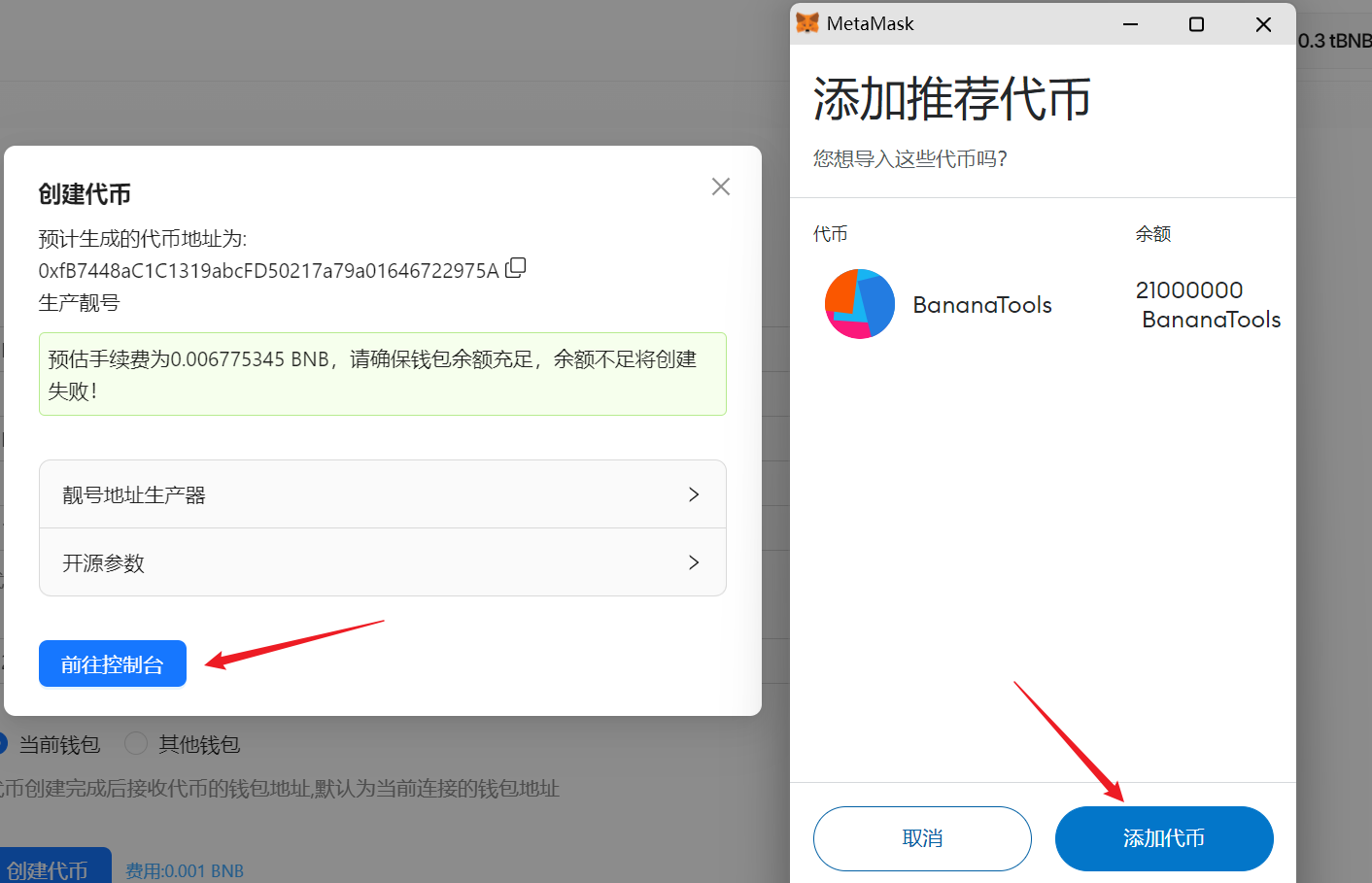Click the 0x token address text
The image size is (1372, 883).
coord(268,271)
